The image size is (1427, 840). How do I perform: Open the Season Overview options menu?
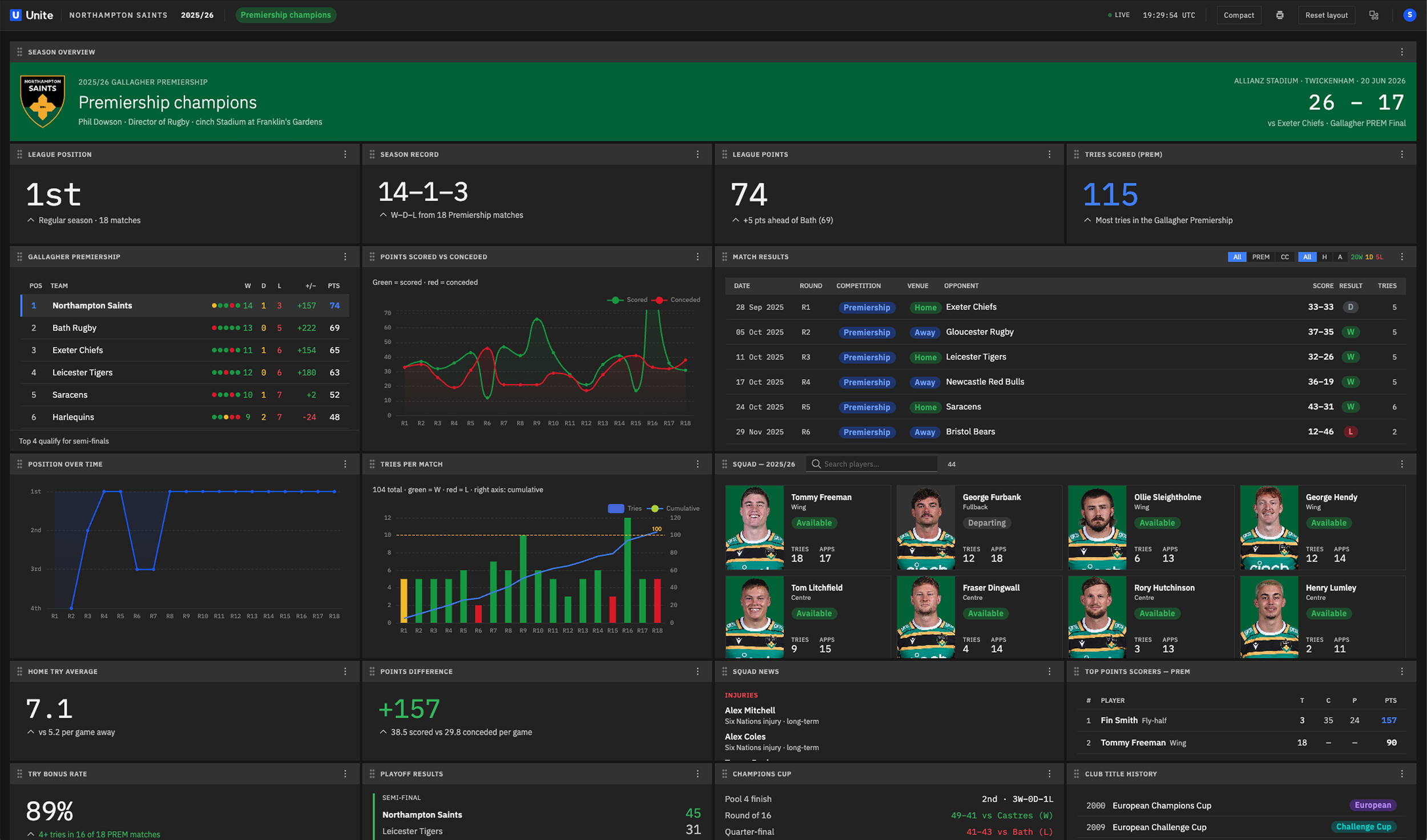1402,52
